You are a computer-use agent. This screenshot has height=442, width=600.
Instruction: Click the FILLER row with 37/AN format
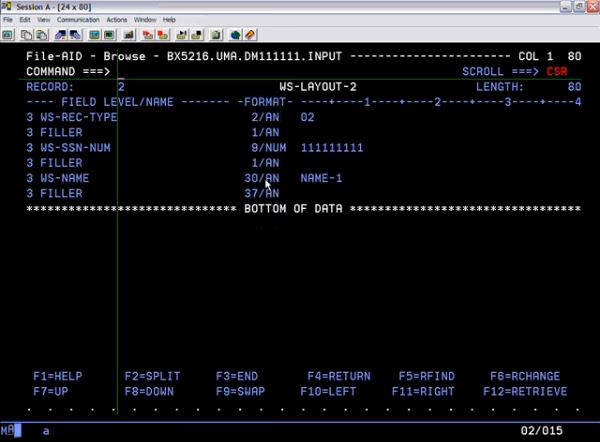[x=153, y=194]
